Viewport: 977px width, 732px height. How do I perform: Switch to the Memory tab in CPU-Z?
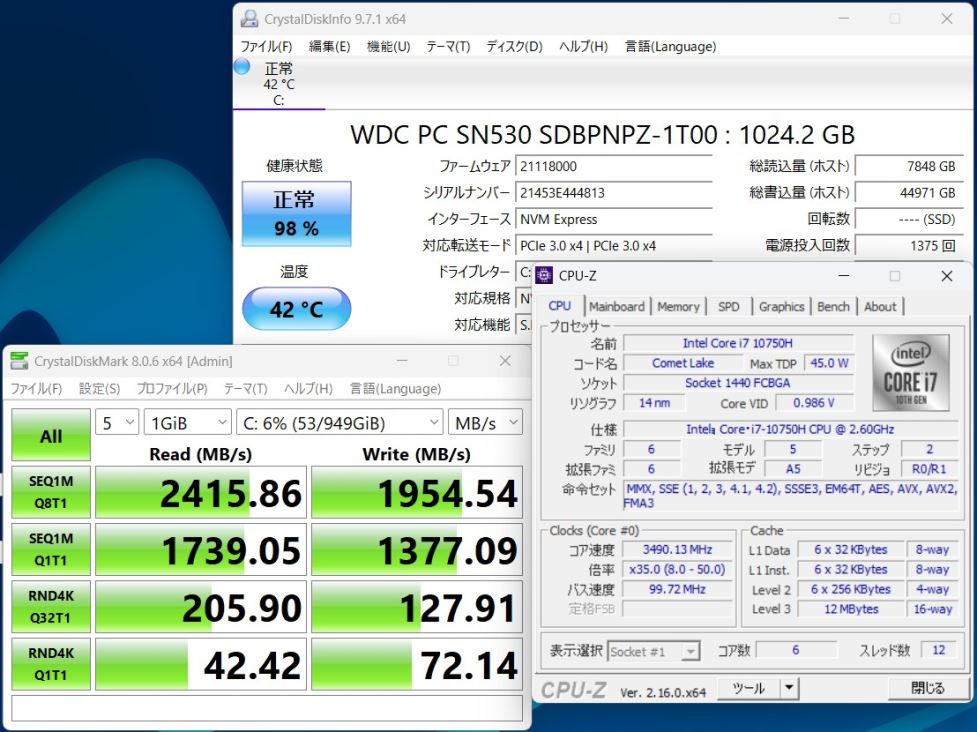tap(678, 307)
